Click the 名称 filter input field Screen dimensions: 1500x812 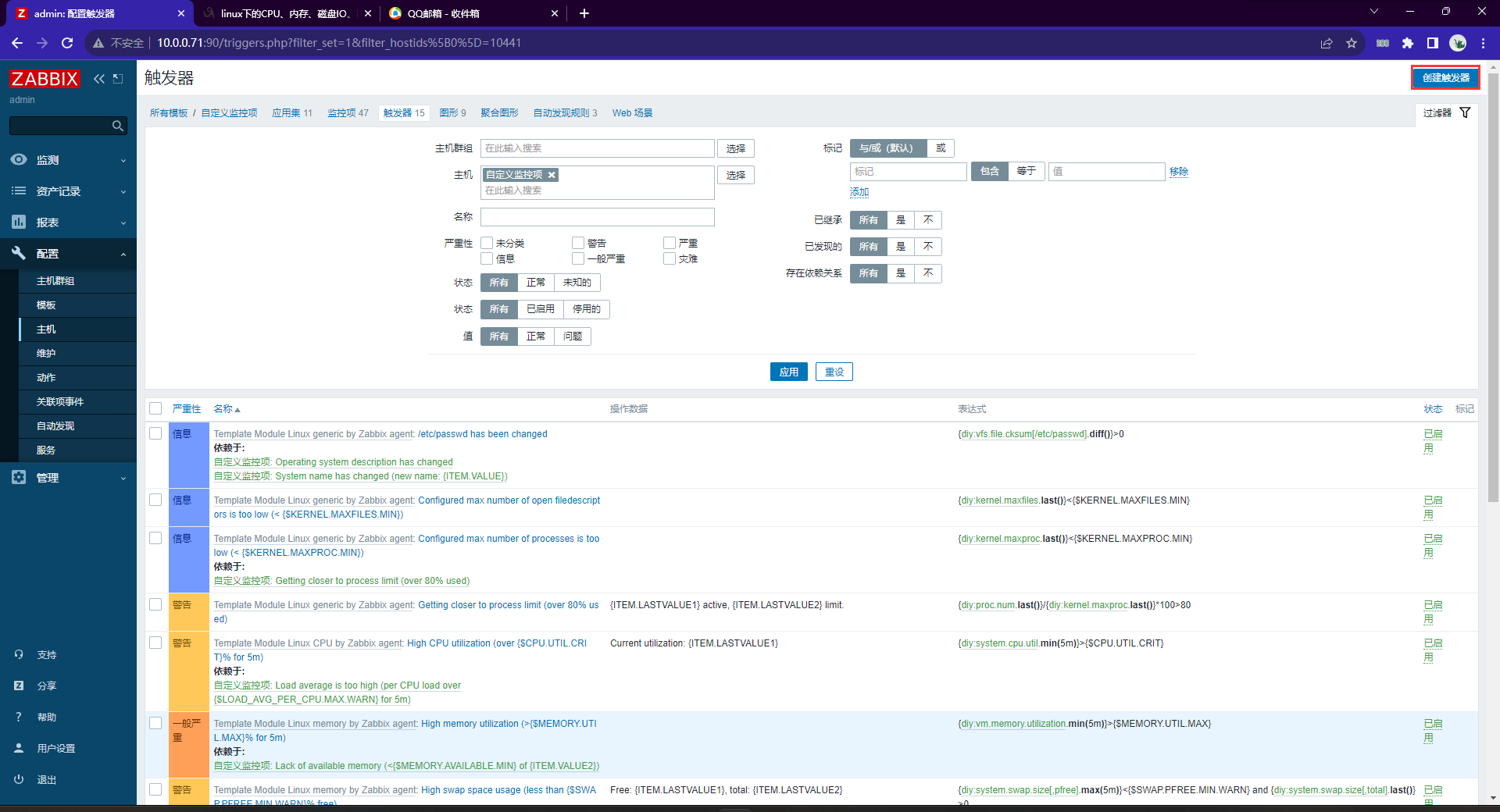click(x=598, y=217)
